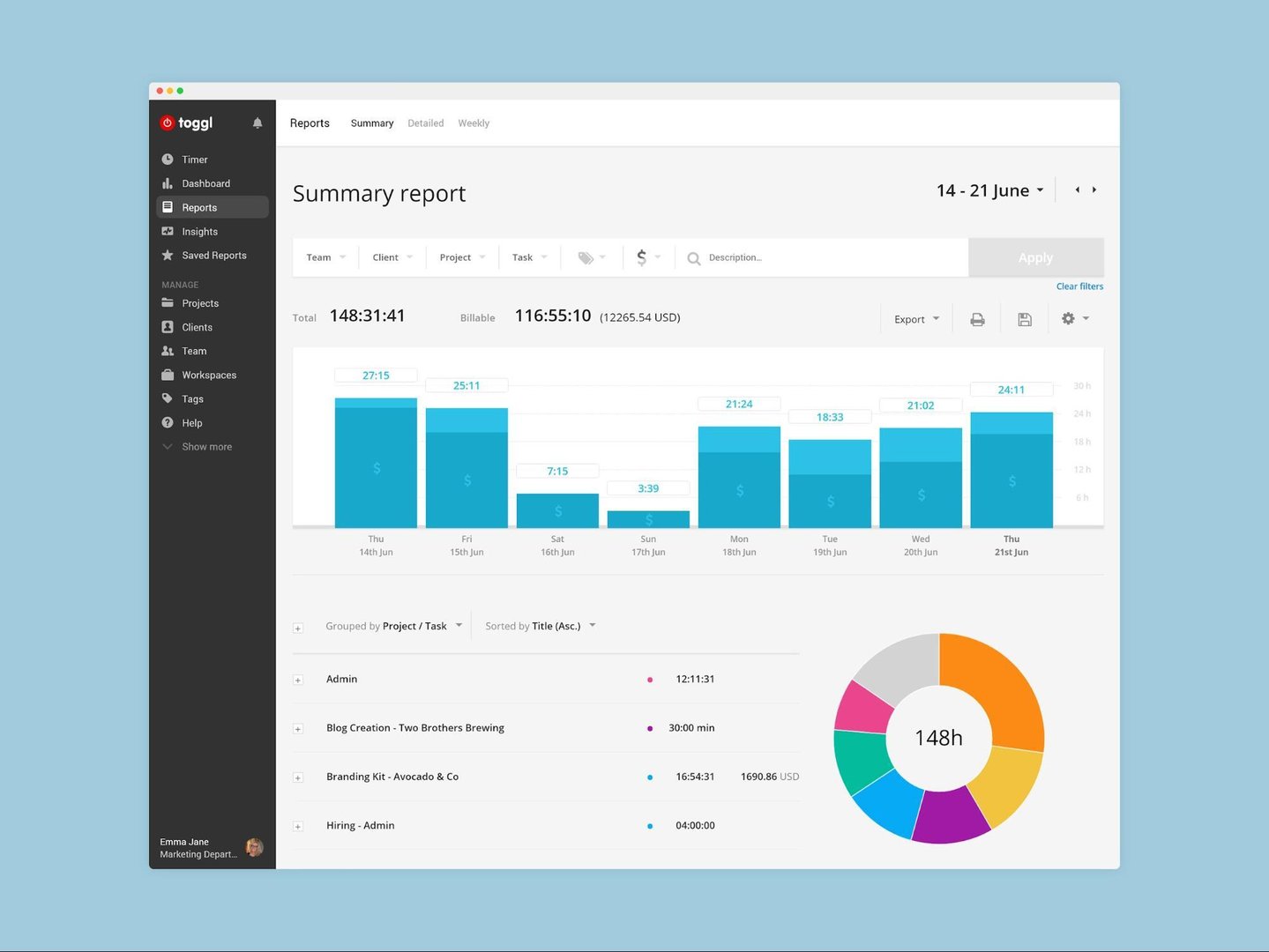
Task: Toggle the tags filter
Action: coord(590,257)
